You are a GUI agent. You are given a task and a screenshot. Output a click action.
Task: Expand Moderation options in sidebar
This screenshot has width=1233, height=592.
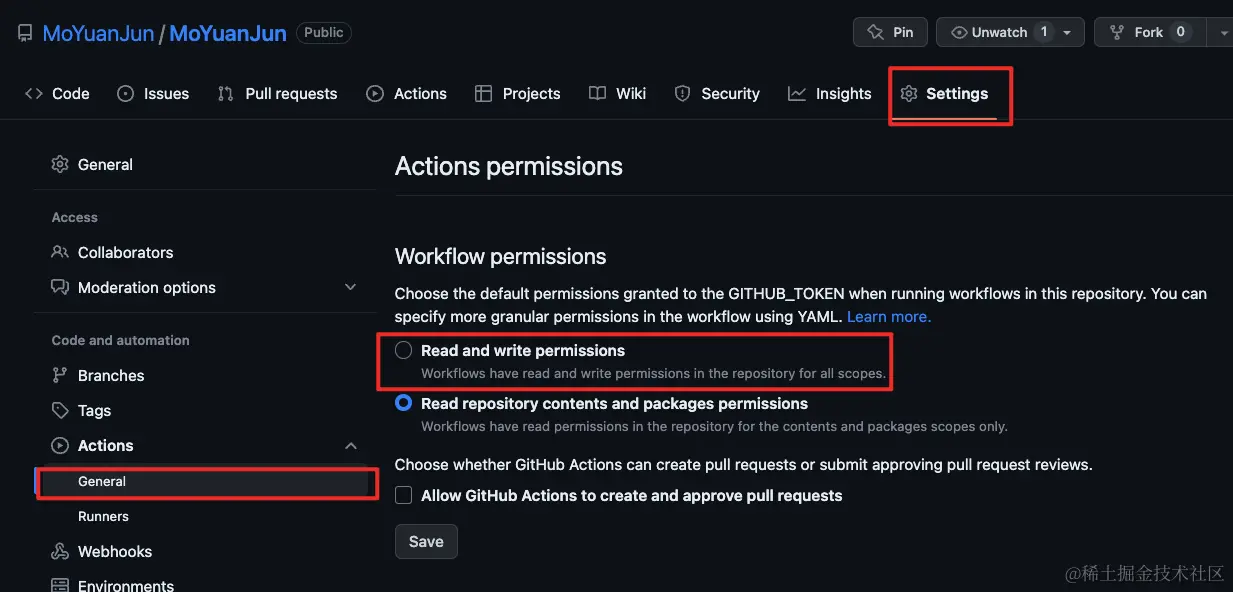tap(350, 288)
